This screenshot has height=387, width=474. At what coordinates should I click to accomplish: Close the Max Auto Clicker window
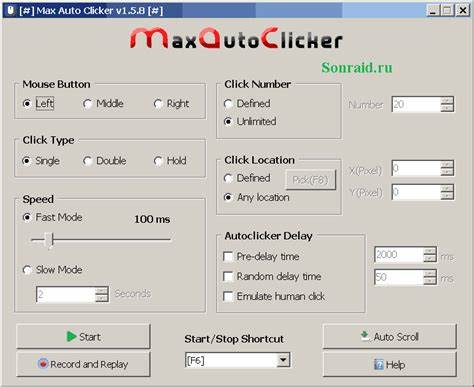point(463,11)
